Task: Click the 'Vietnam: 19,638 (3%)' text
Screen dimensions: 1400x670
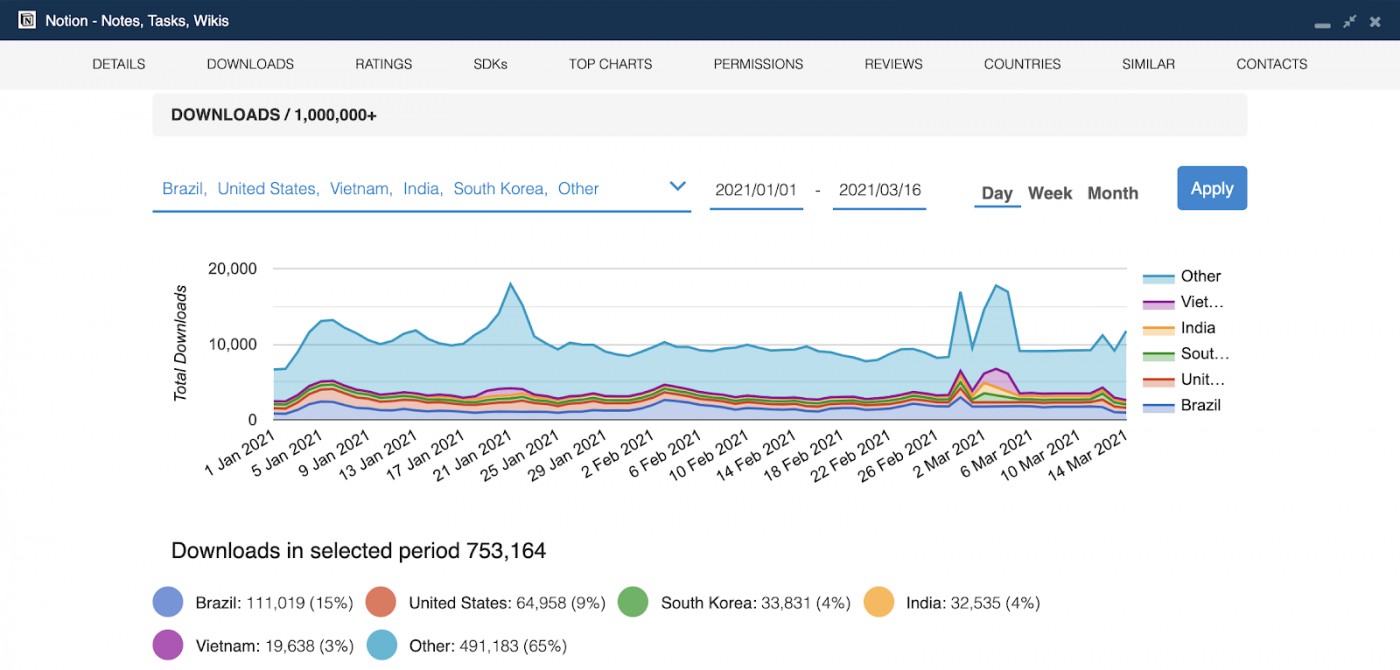Action: click(x=275, y=646)
